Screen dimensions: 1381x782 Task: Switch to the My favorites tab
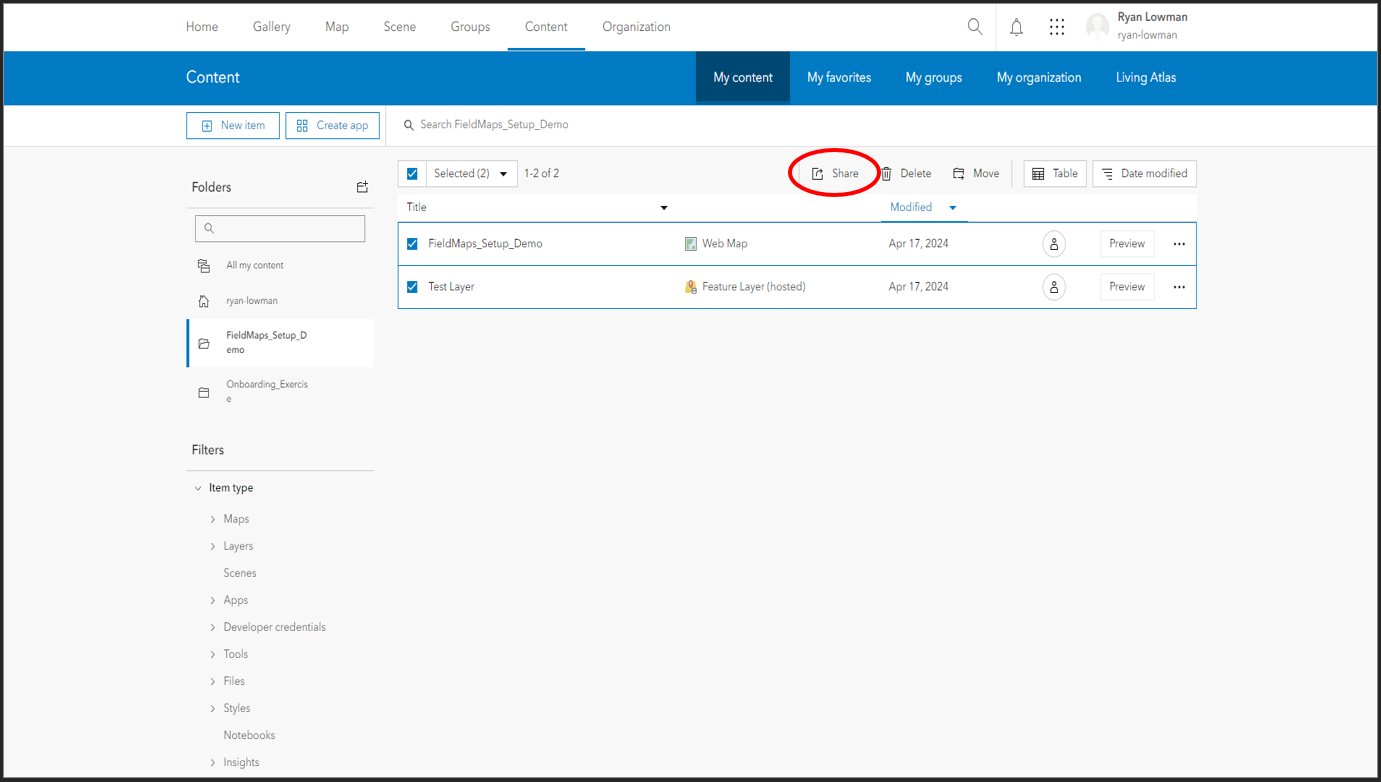pos(838,77)
